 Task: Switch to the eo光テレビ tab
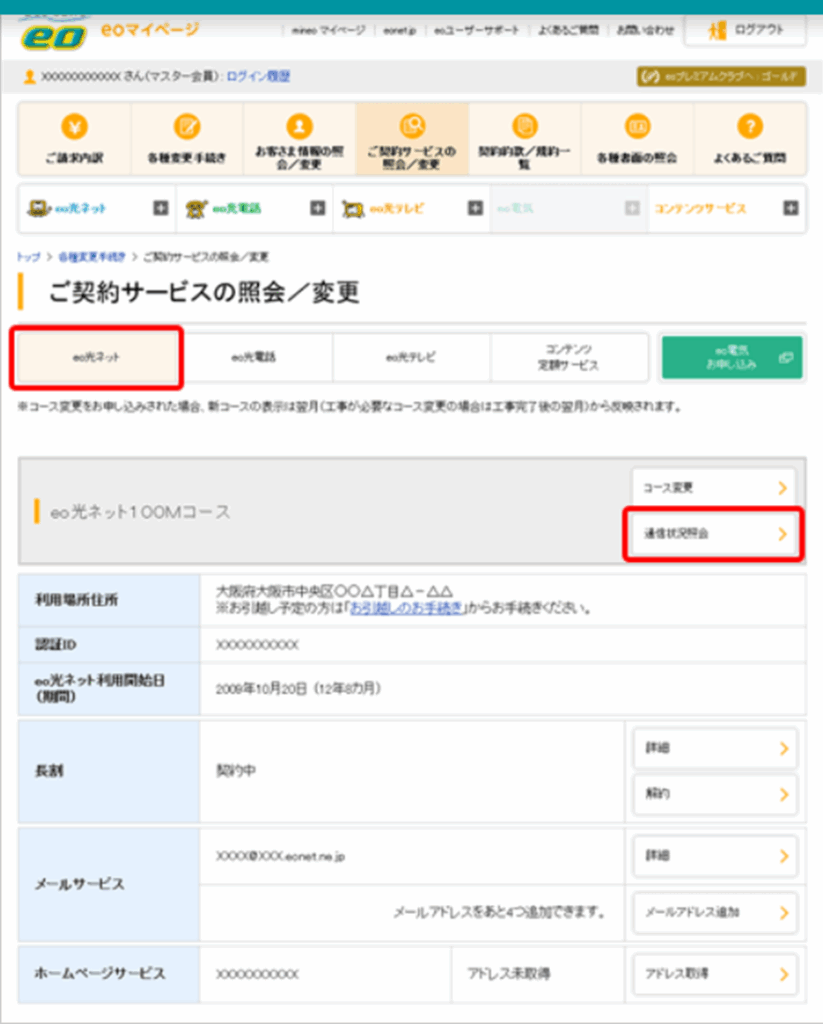412,357
